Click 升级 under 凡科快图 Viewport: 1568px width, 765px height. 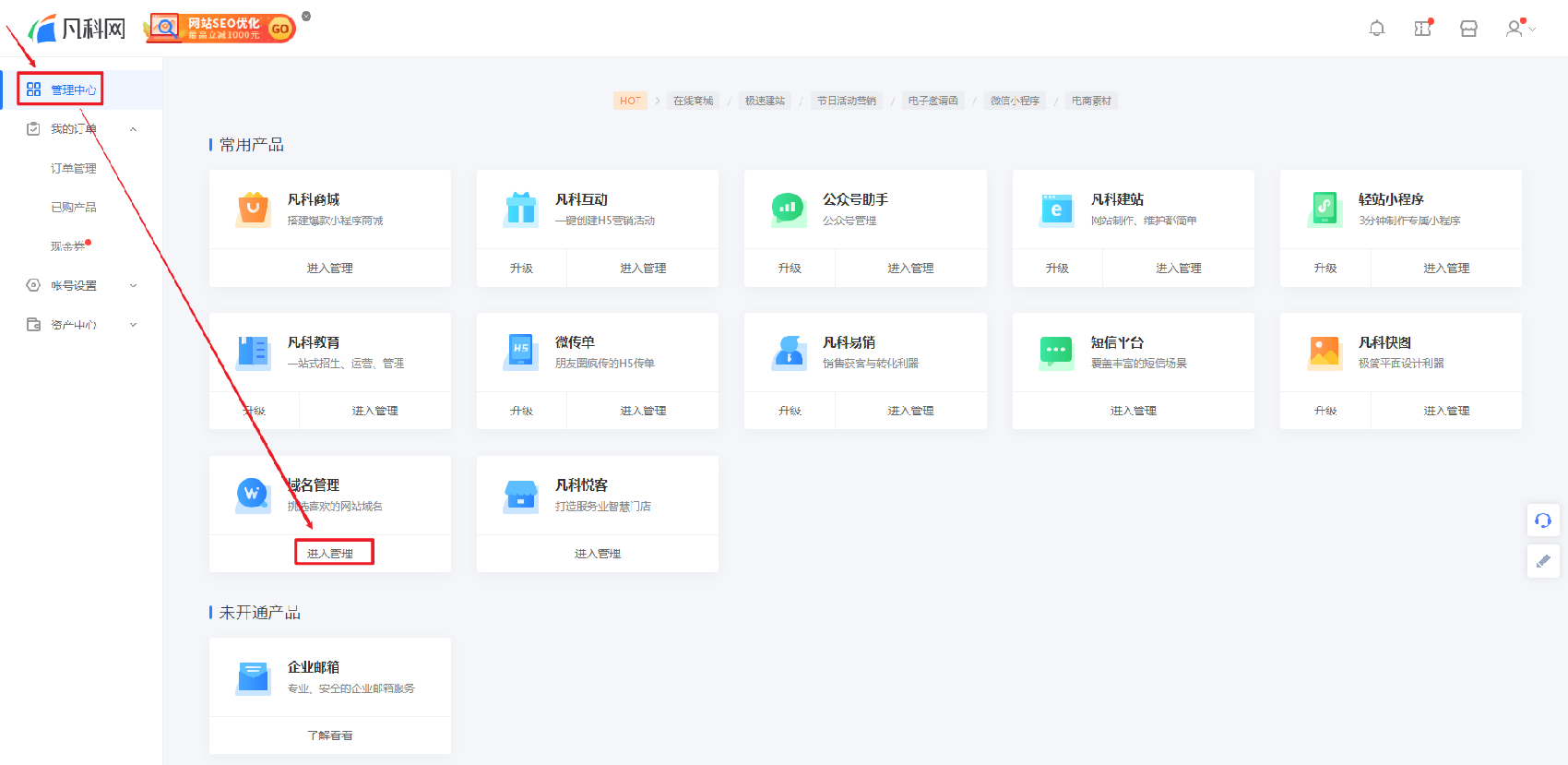(x=1325, y=411)
